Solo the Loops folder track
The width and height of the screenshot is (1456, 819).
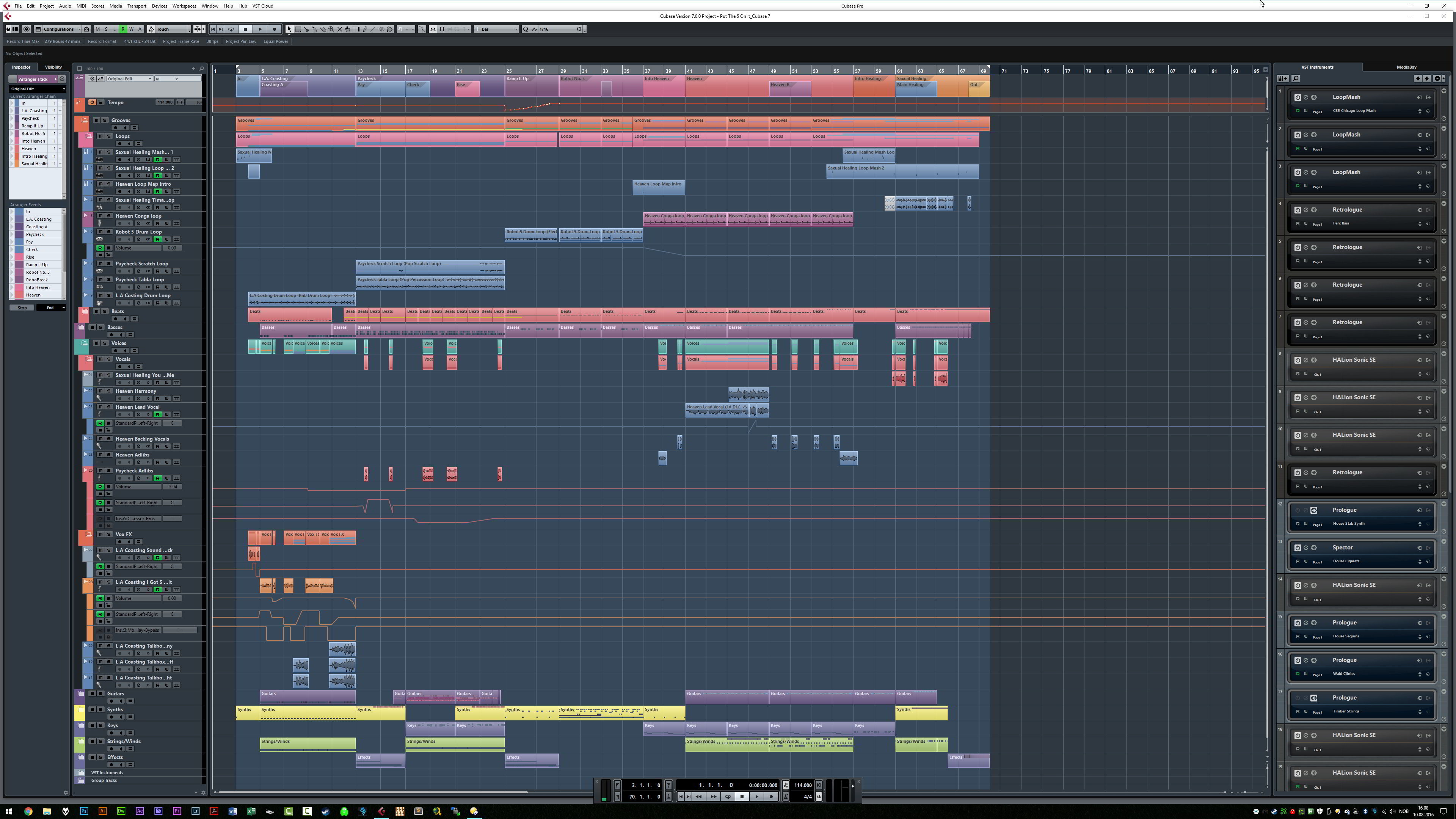coord(108,136)
